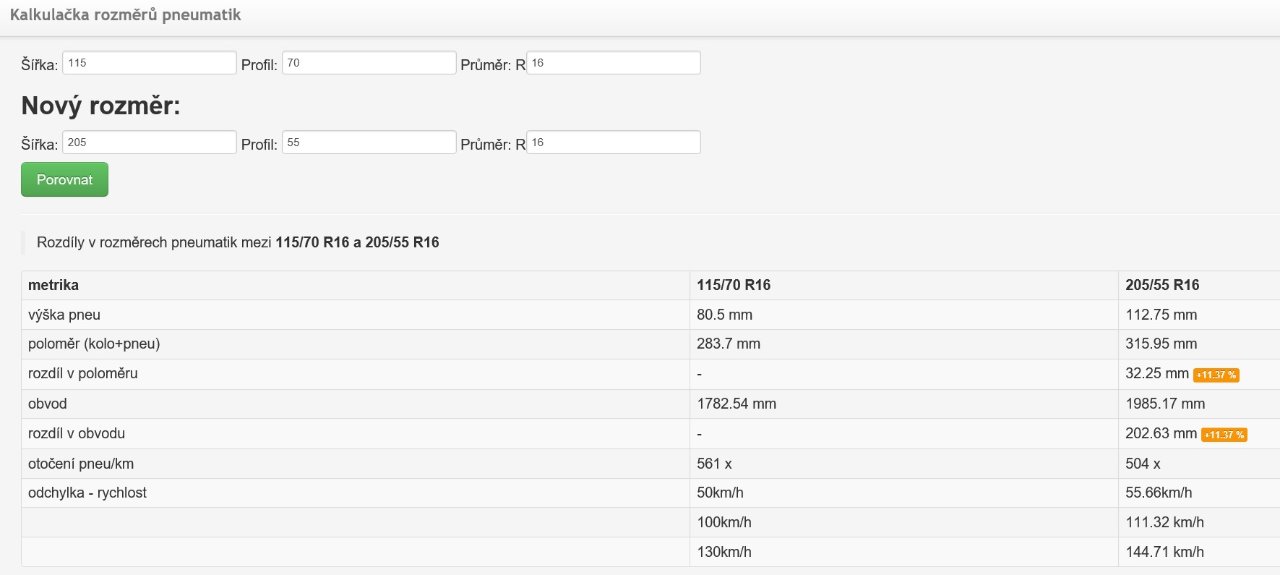Select the otočení pneu/km row label
Viewport: 1280px width, 575px height.
click(78, 464)
